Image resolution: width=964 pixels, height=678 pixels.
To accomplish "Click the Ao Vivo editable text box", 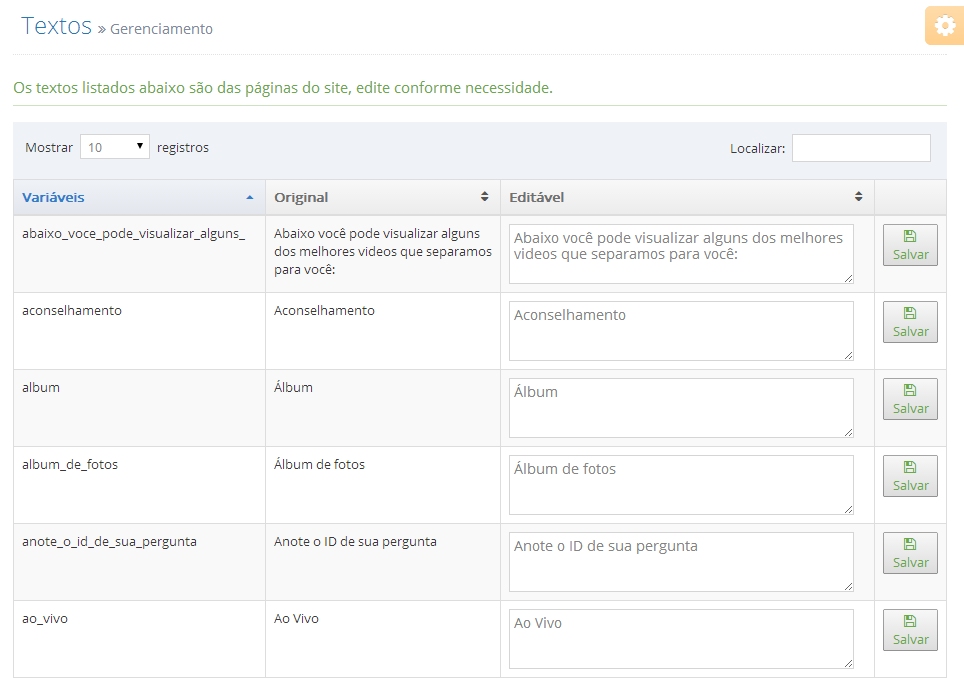I will click(681, 639).
